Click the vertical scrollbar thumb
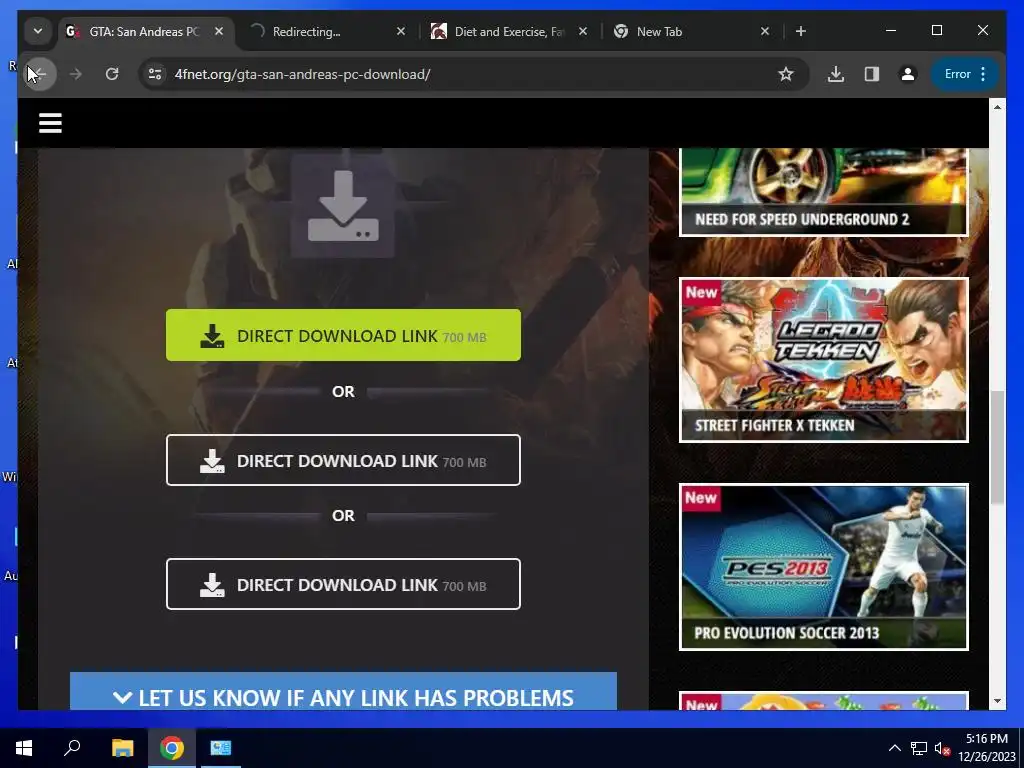 pyautogui.click(x=997, y=448)
